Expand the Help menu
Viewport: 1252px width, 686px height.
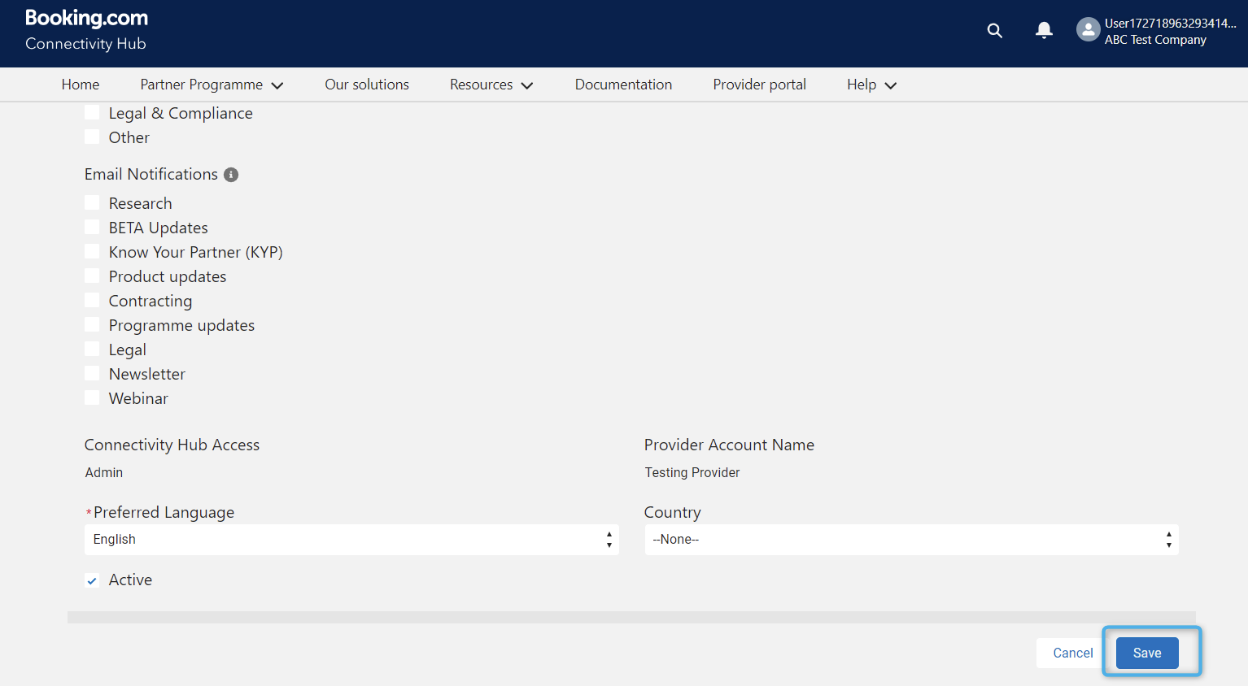click(x=871, y=85)
